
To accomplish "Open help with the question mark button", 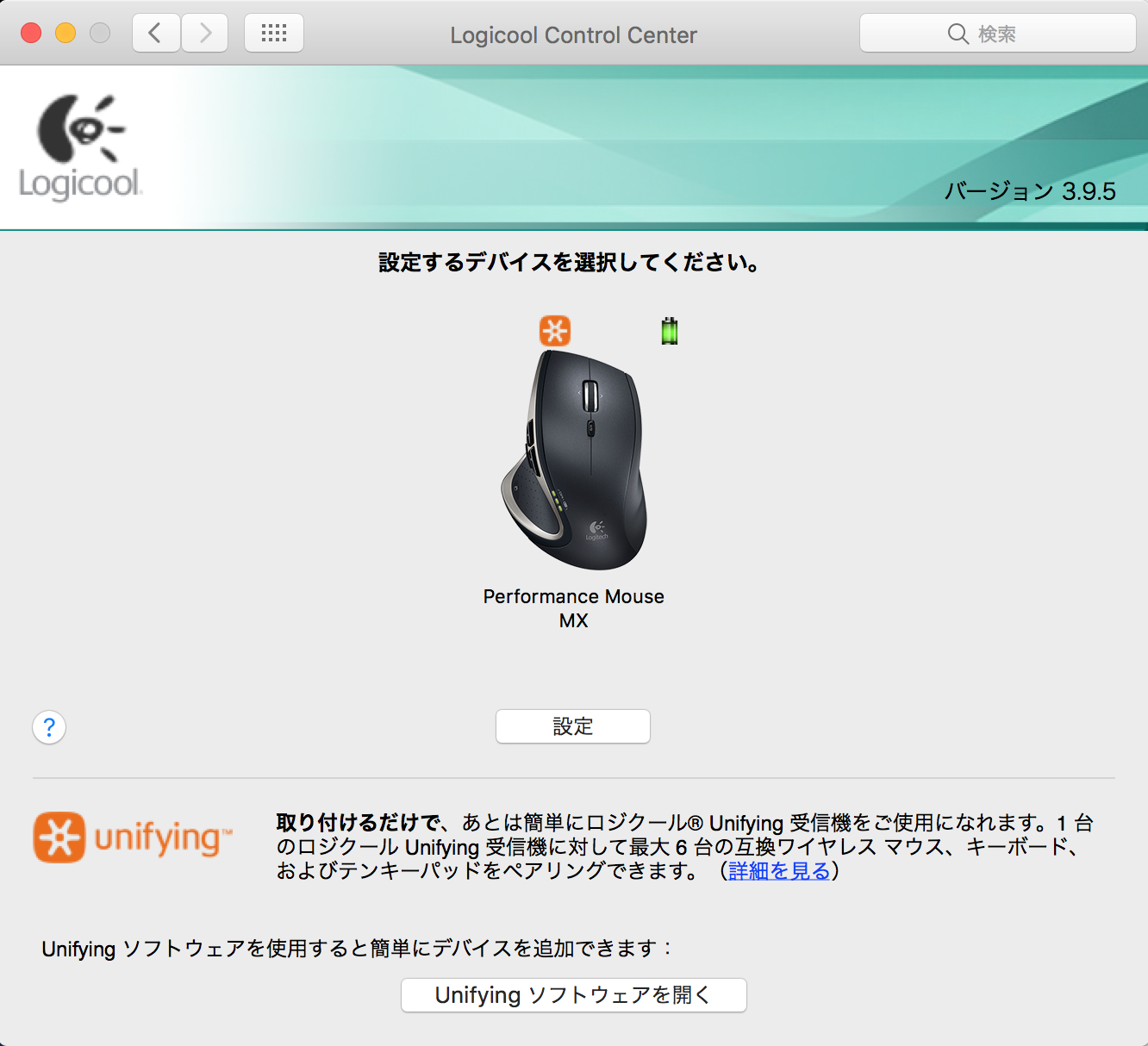I will click(49, 727).
